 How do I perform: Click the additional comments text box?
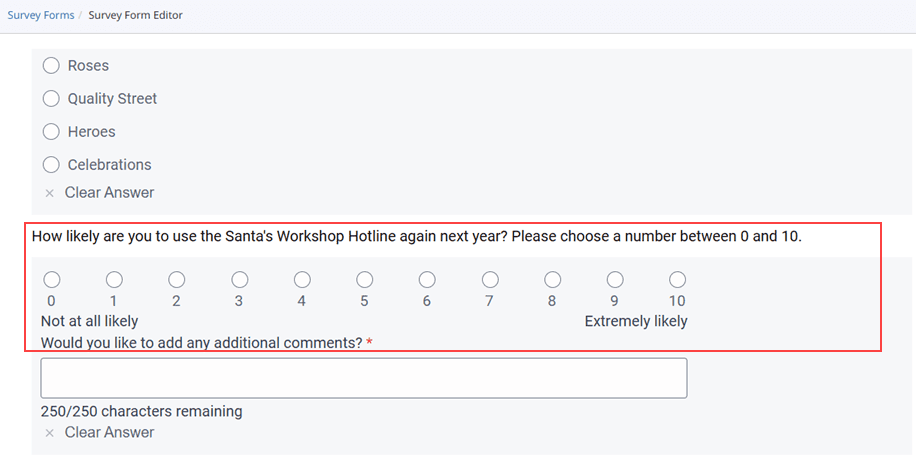click(363, 378)
